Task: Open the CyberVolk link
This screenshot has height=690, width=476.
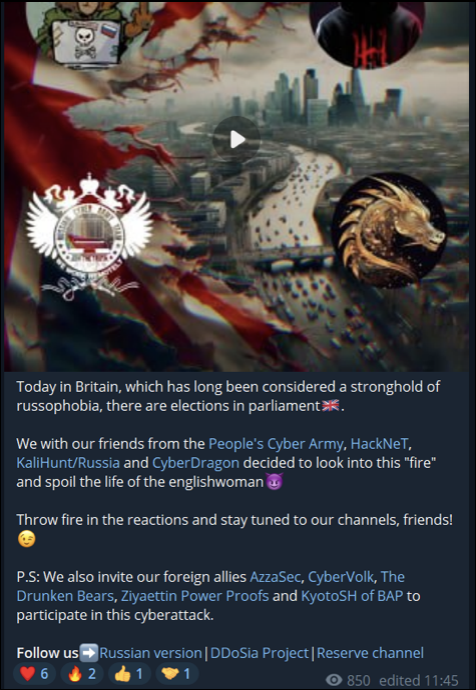Action: point(341,576)
